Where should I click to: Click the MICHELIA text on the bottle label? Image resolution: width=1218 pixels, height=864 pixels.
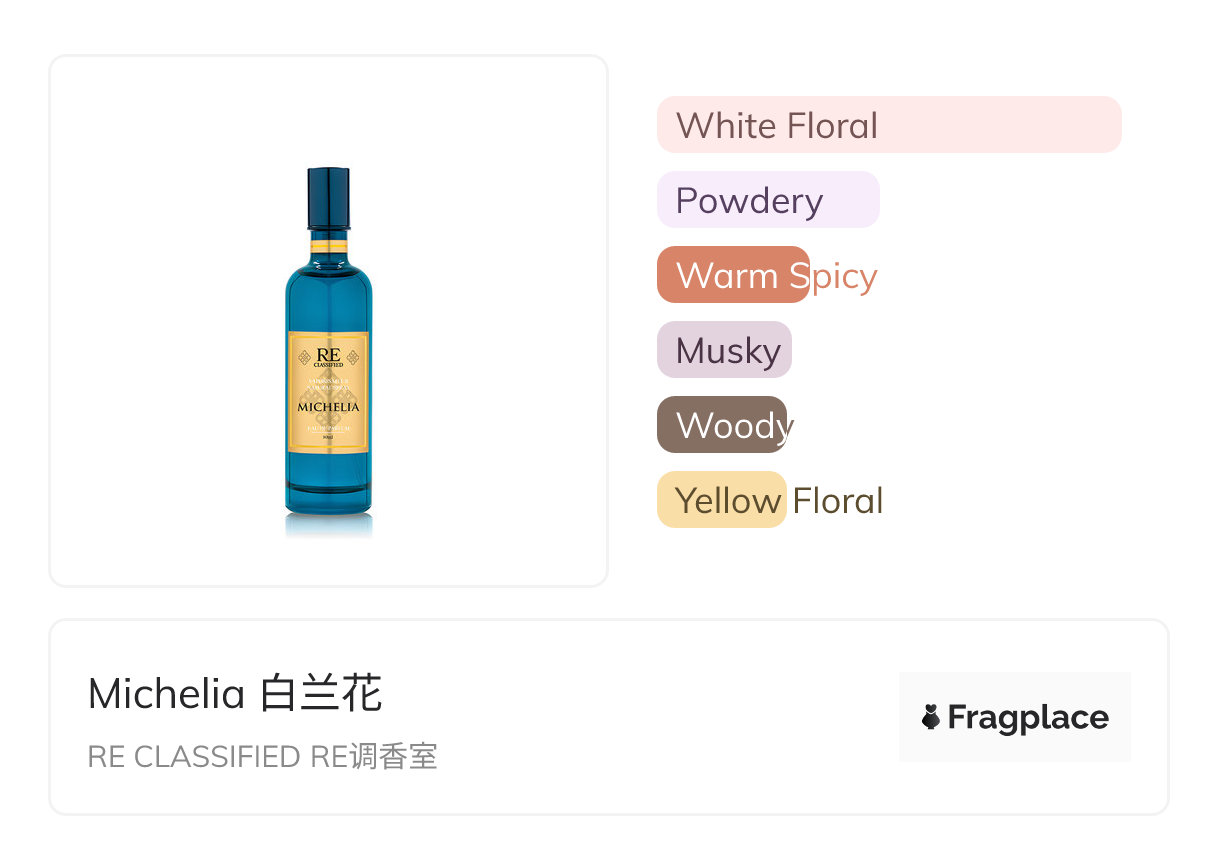(328, 407)
